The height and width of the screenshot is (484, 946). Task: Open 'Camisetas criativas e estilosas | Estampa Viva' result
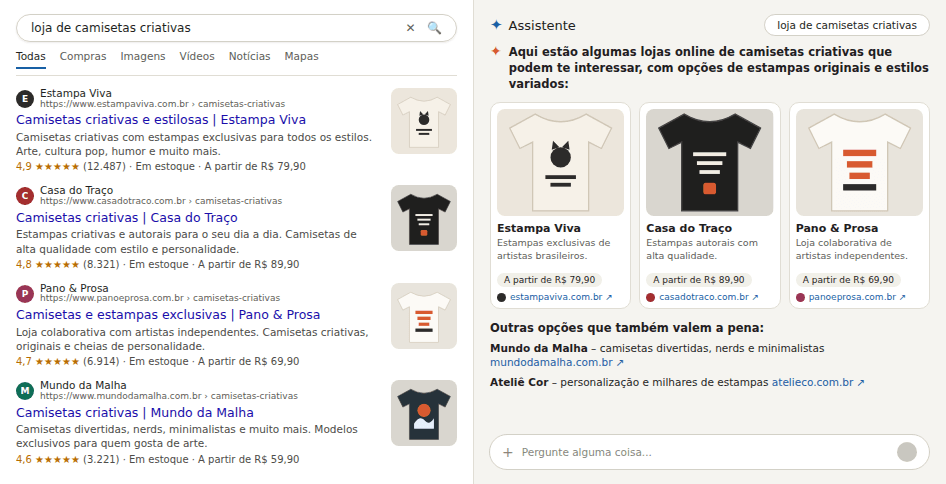click(161, 119)
